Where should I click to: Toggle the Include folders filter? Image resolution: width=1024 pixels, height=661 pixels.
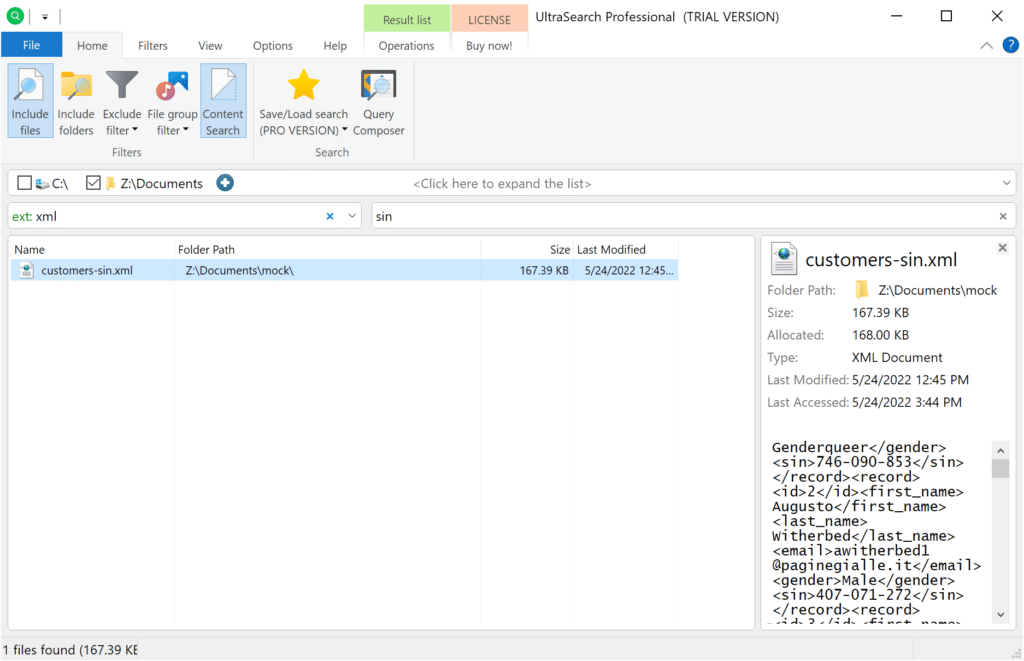tap(76, 101)
